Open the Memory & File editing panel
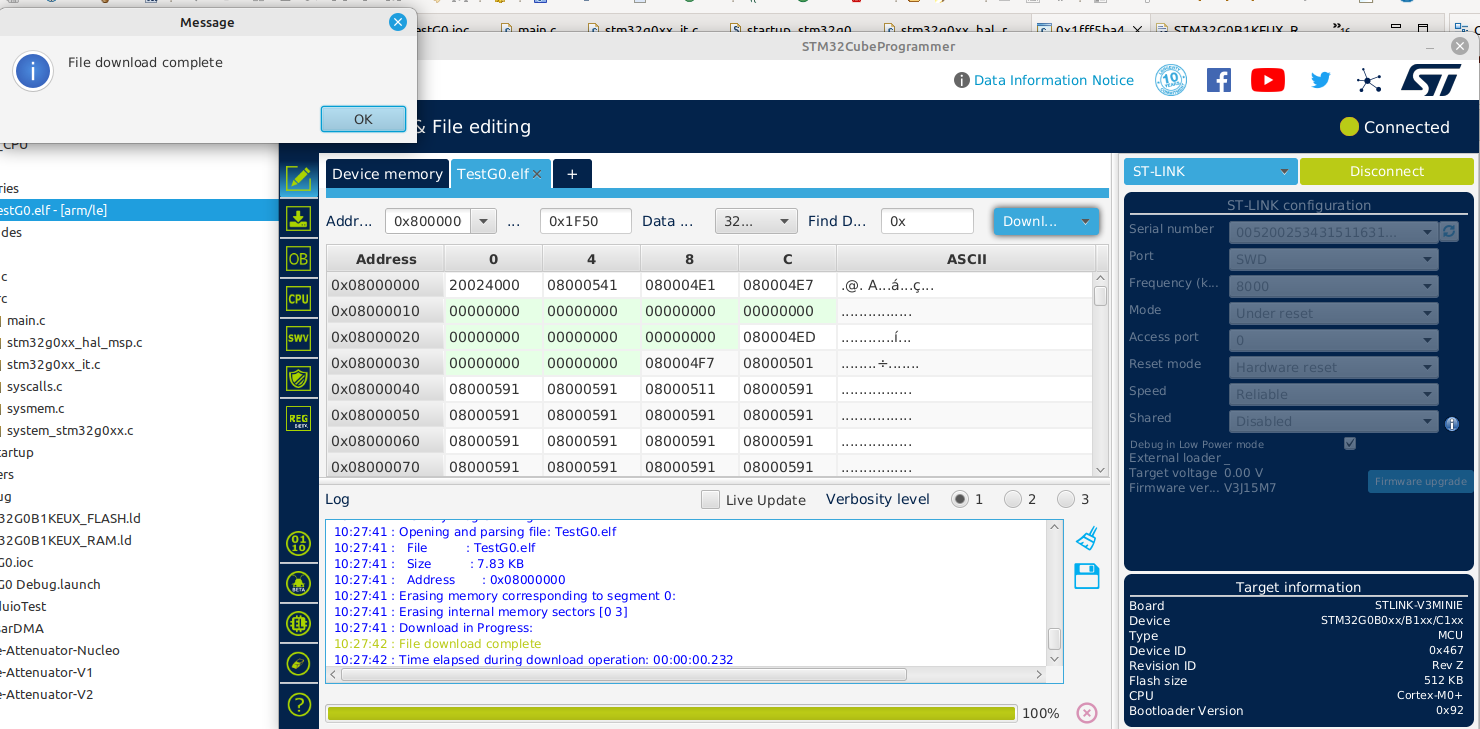The image size is (1480, 729). pos(298,178)
